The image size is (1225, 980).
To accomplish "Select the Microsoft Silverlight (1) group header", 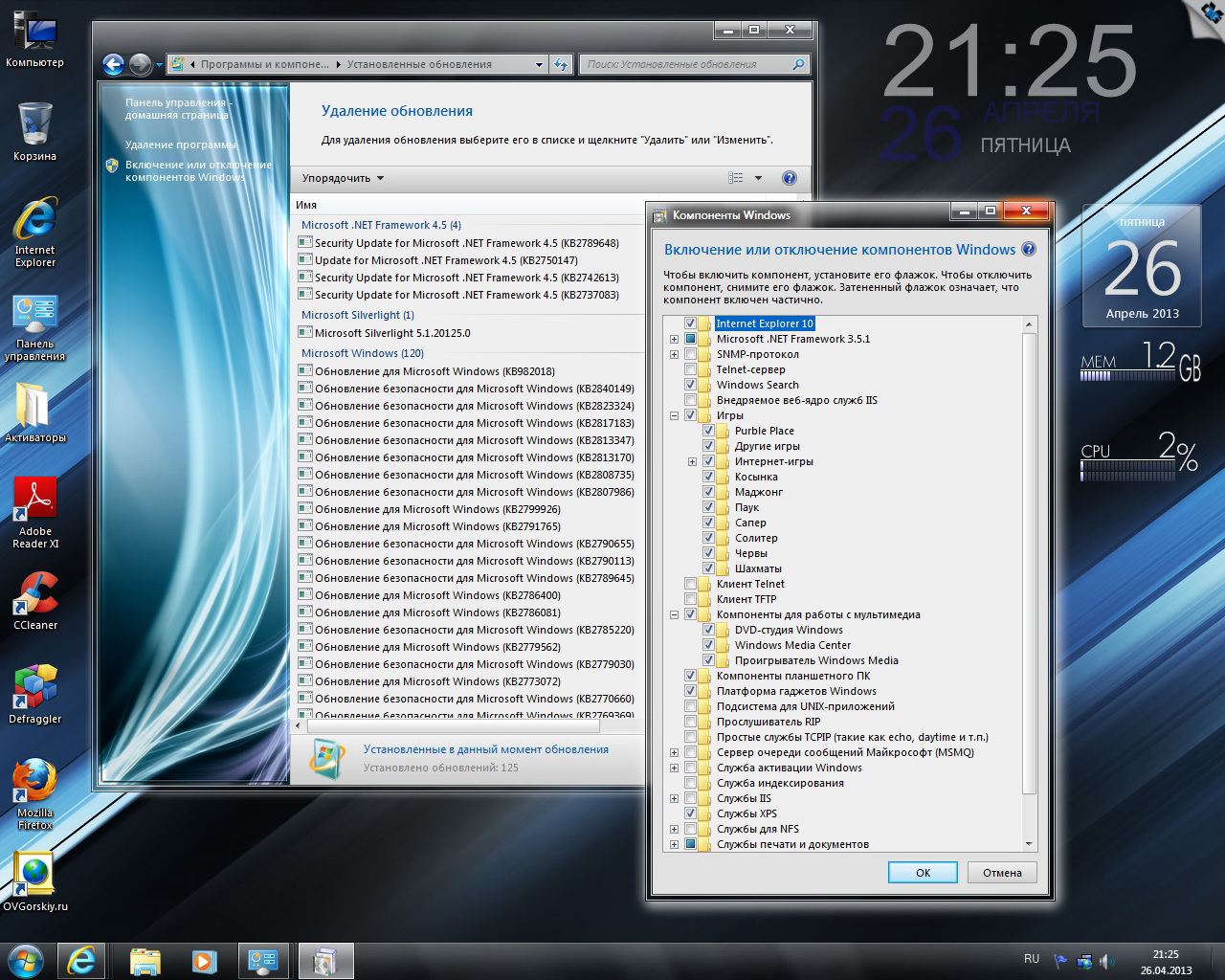I will [x=358, y=315].
